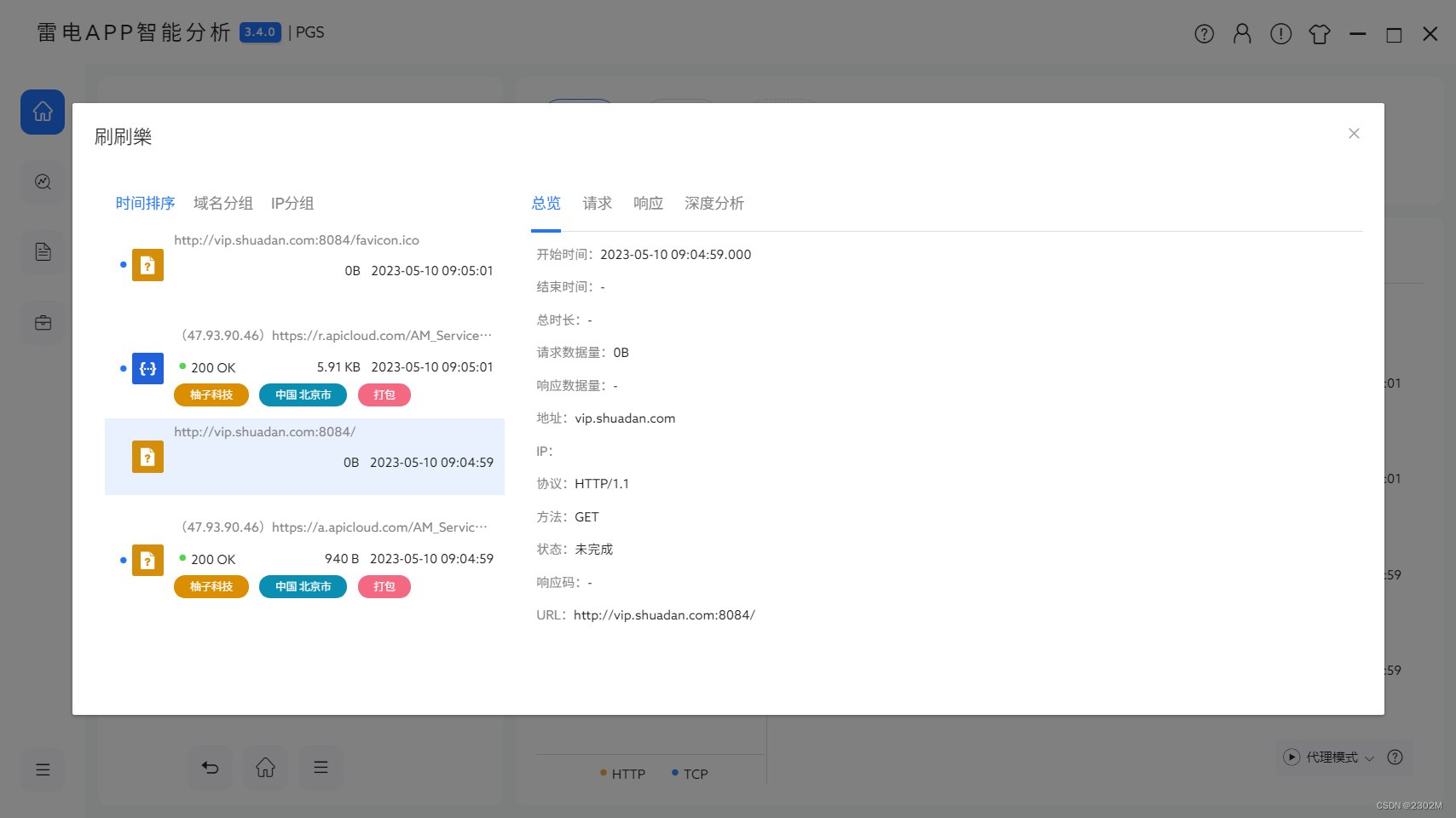The width and height of the screenshot is (1456, 818).
Task: Click the TCP legend item in the background chart
Action: [690, 774]
